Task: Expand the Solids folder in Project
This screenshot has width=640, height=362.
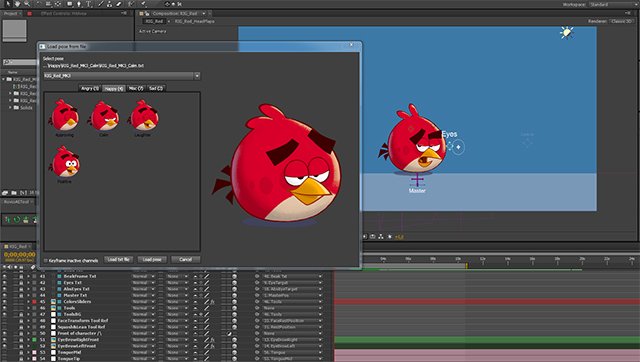Action: click(11, 108)
